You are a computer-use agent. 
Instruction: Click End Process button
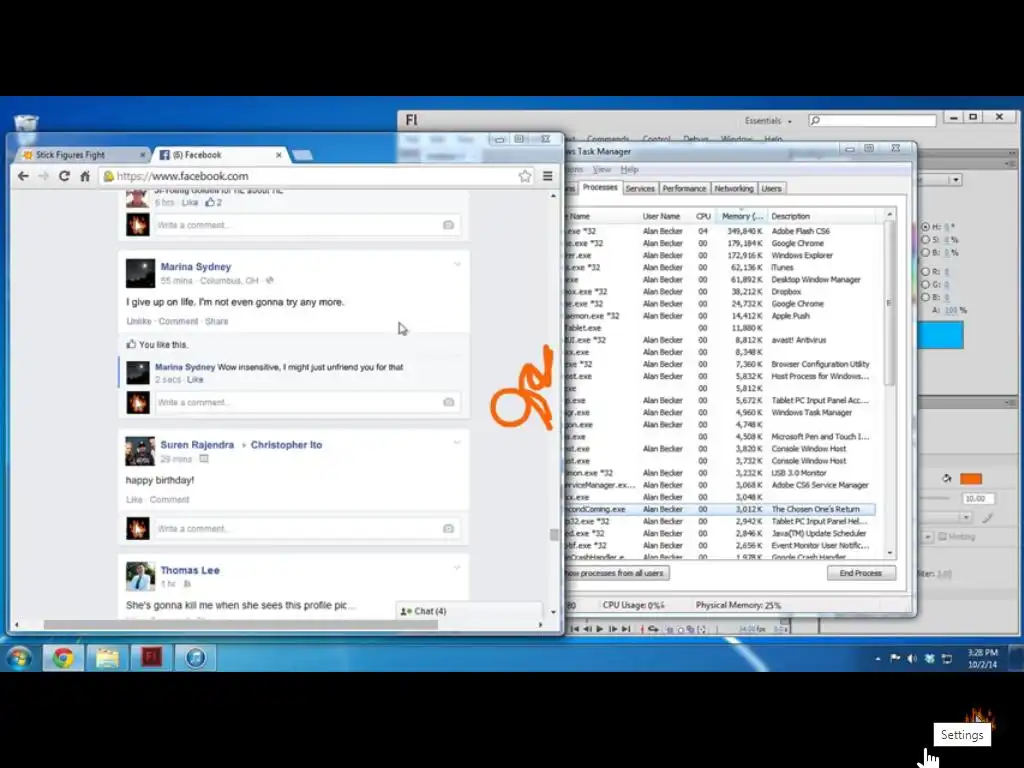point(861,573)
